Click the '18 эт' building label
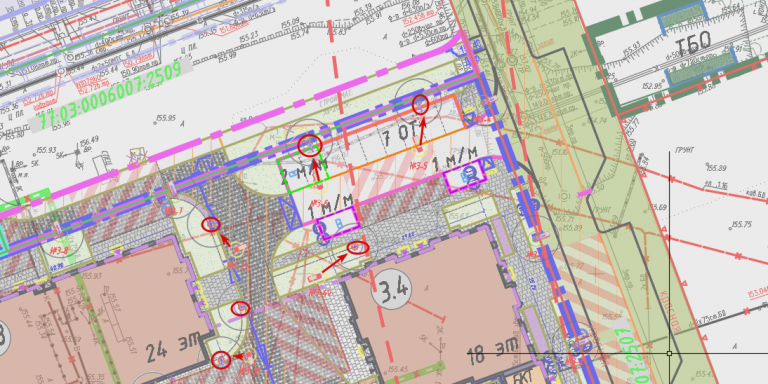 [492, 350]
